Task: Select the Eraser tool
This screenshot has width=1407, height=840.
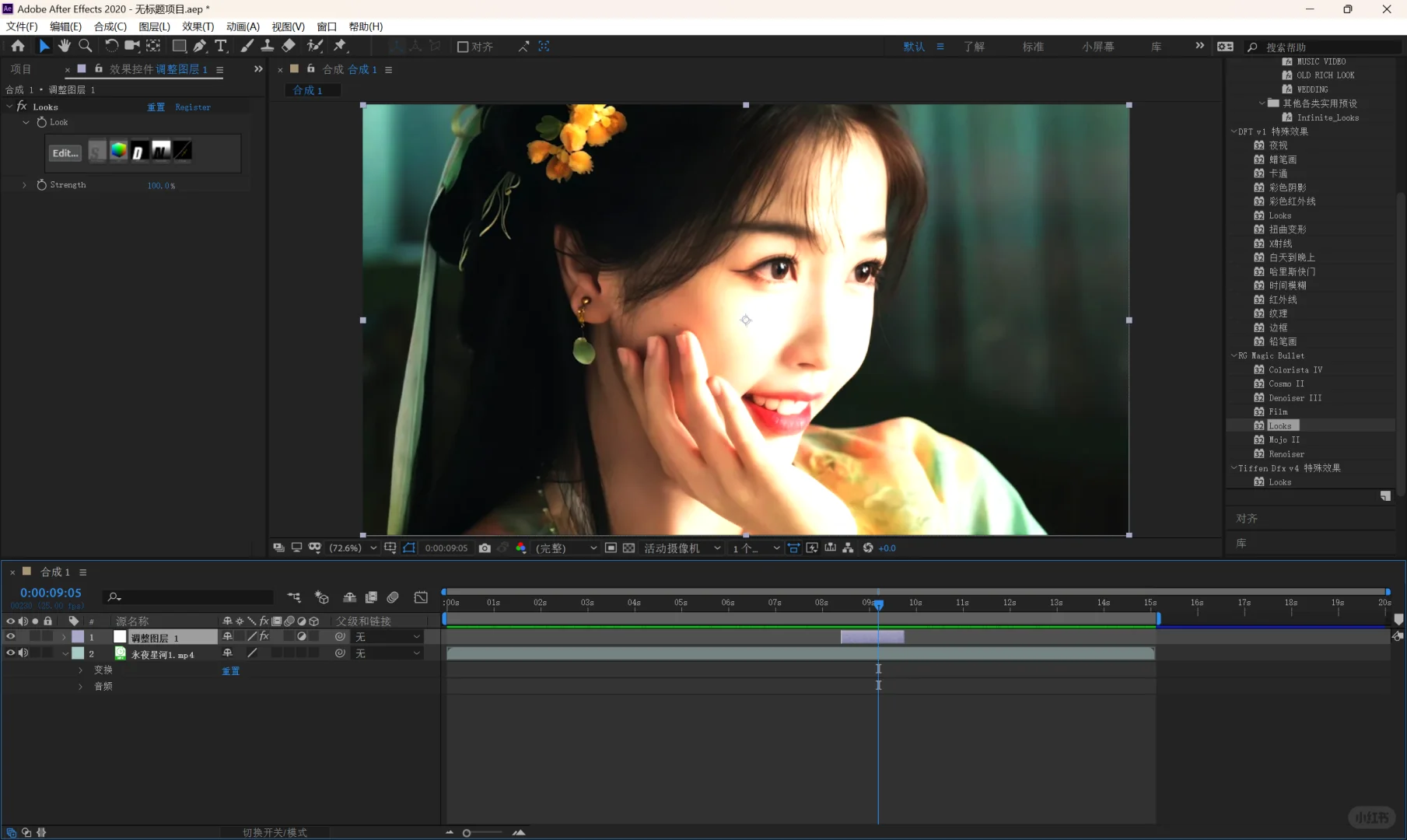Action: [289, 47]
